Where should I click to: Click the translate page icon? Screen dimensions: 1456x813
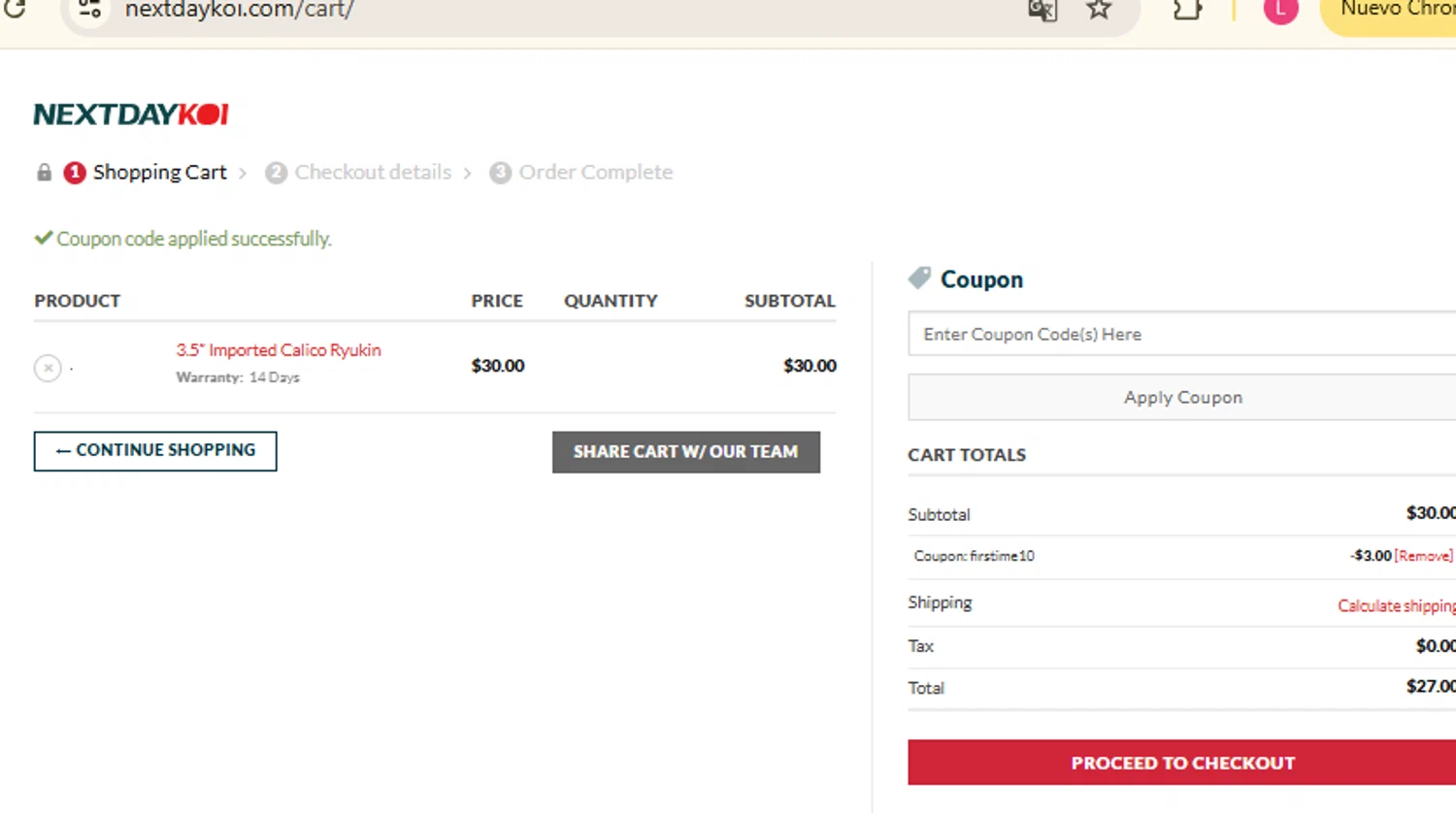pyautogui.click(x=1042, y=10)
